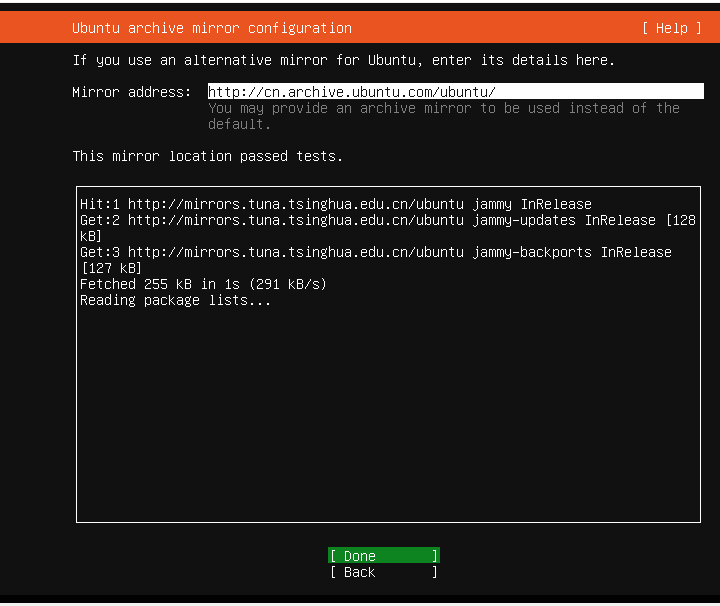This screenshot has height=606, width=720.
Task: Open the Help menu
Action: [x=672, y=28]
